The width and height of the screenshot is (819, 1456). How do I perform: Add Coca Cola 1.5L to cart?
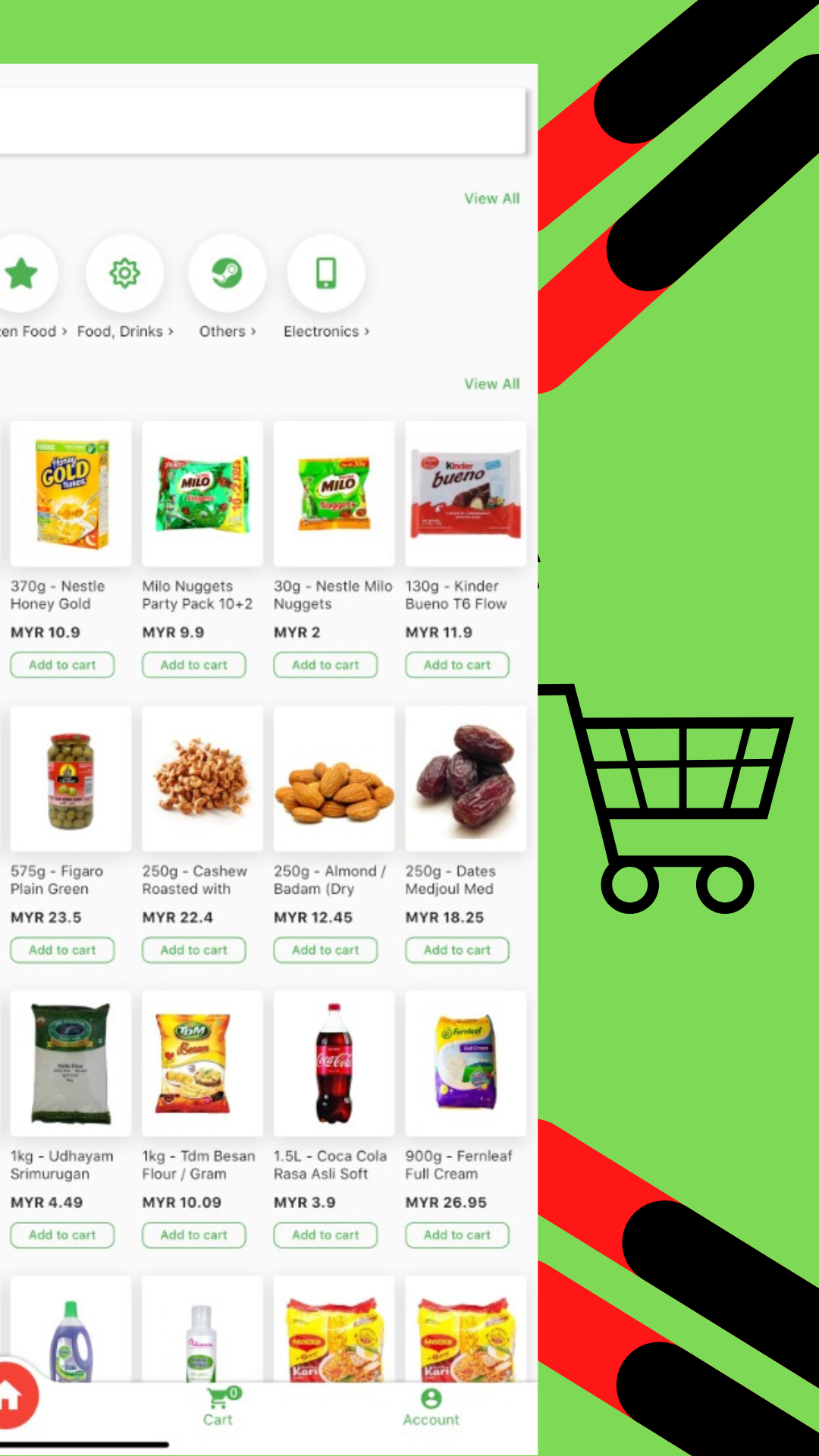325,1235
